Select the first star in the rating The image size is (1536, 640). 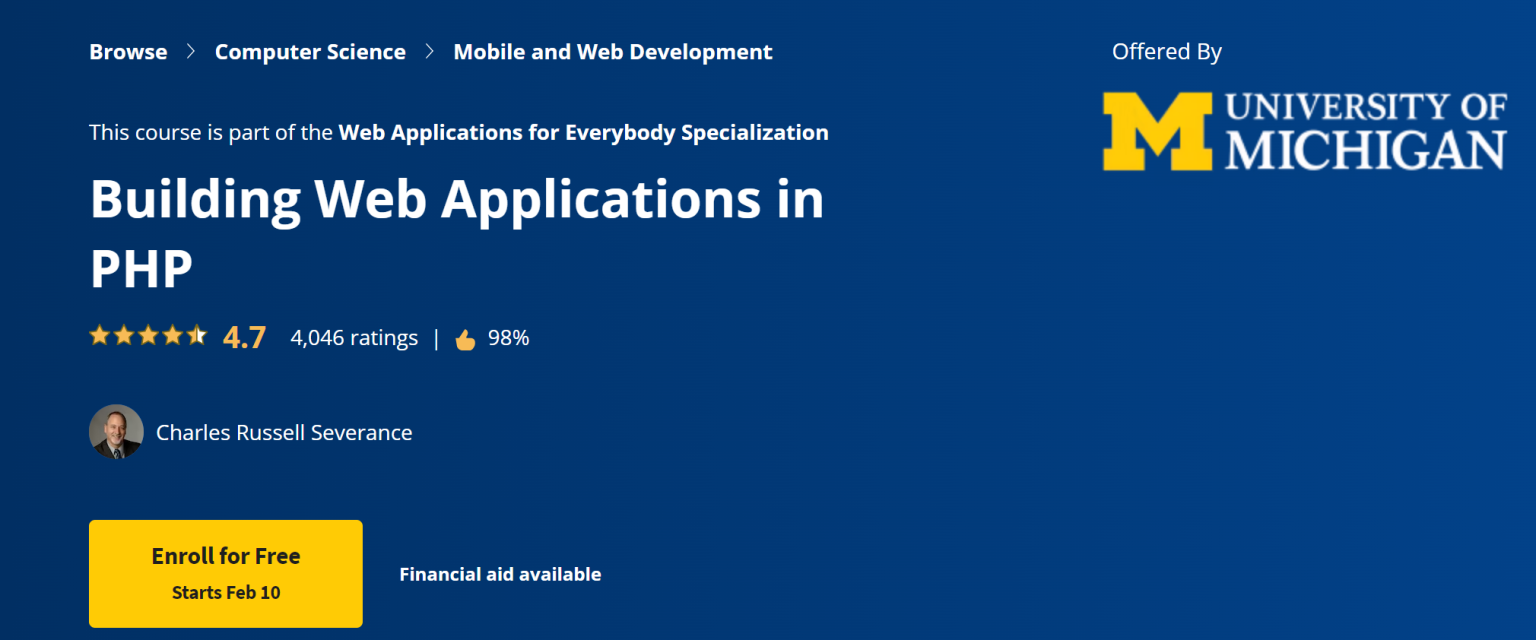tap(99, 335)
